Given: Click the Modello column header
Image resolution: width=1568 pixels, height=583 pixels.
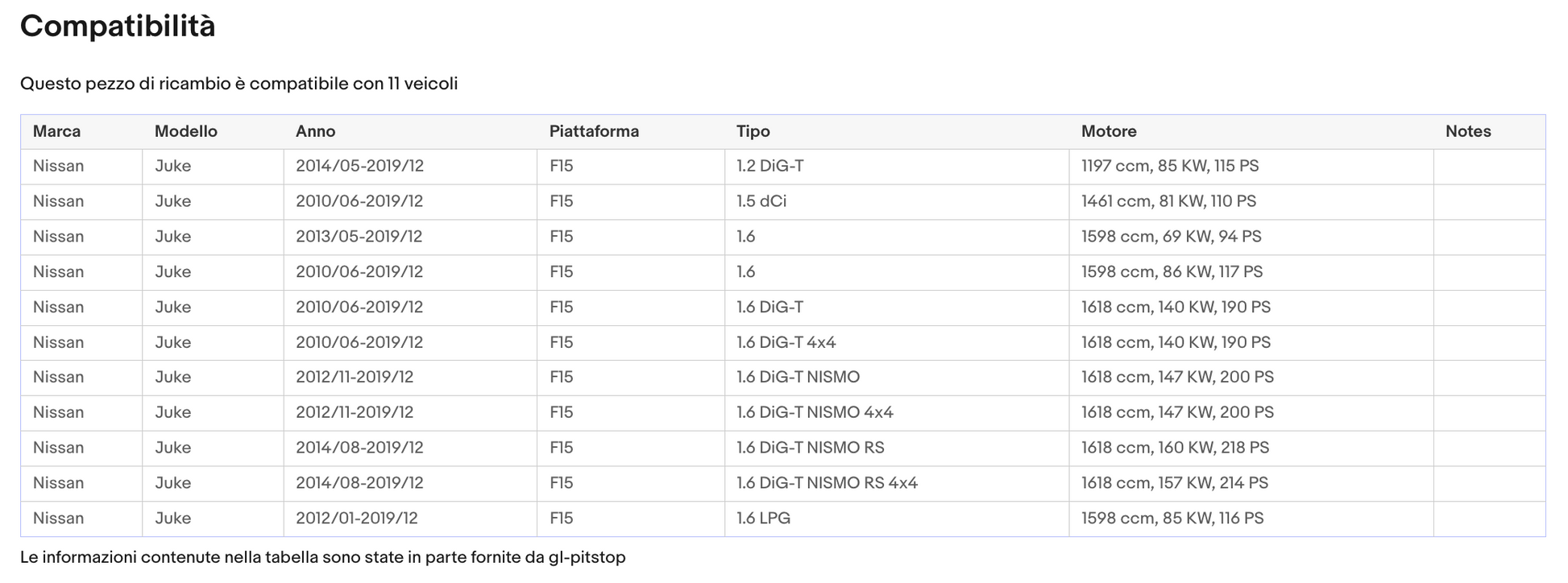Looking at the screenshot, I should pyautogui.click(x=185, y=131).
